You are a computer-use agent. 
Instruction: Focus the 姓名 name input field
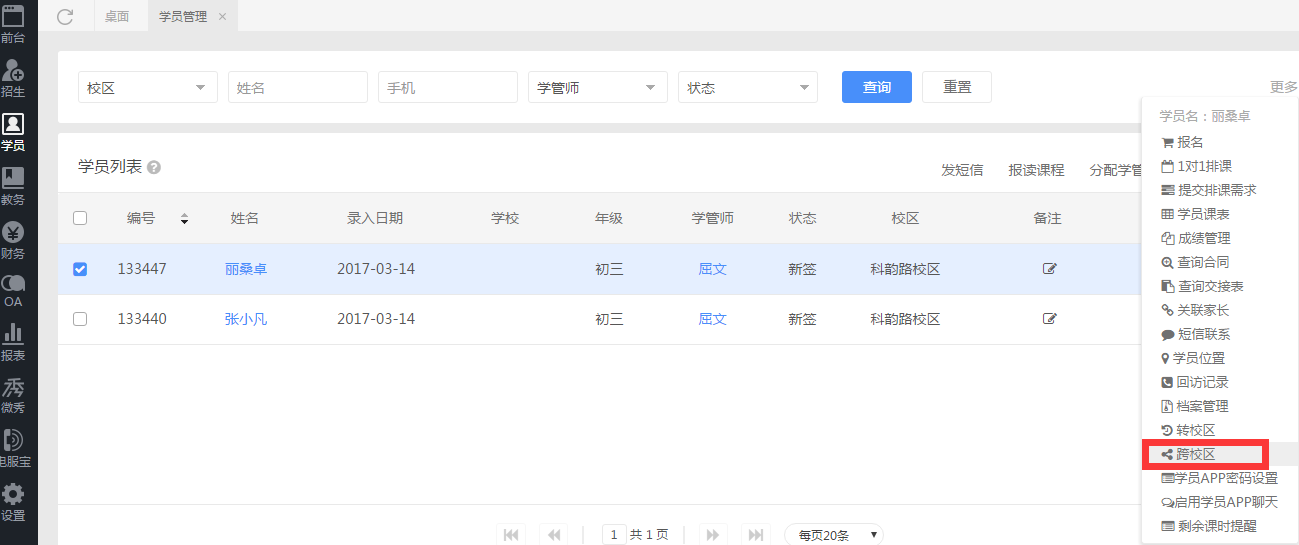coord(298,87)
